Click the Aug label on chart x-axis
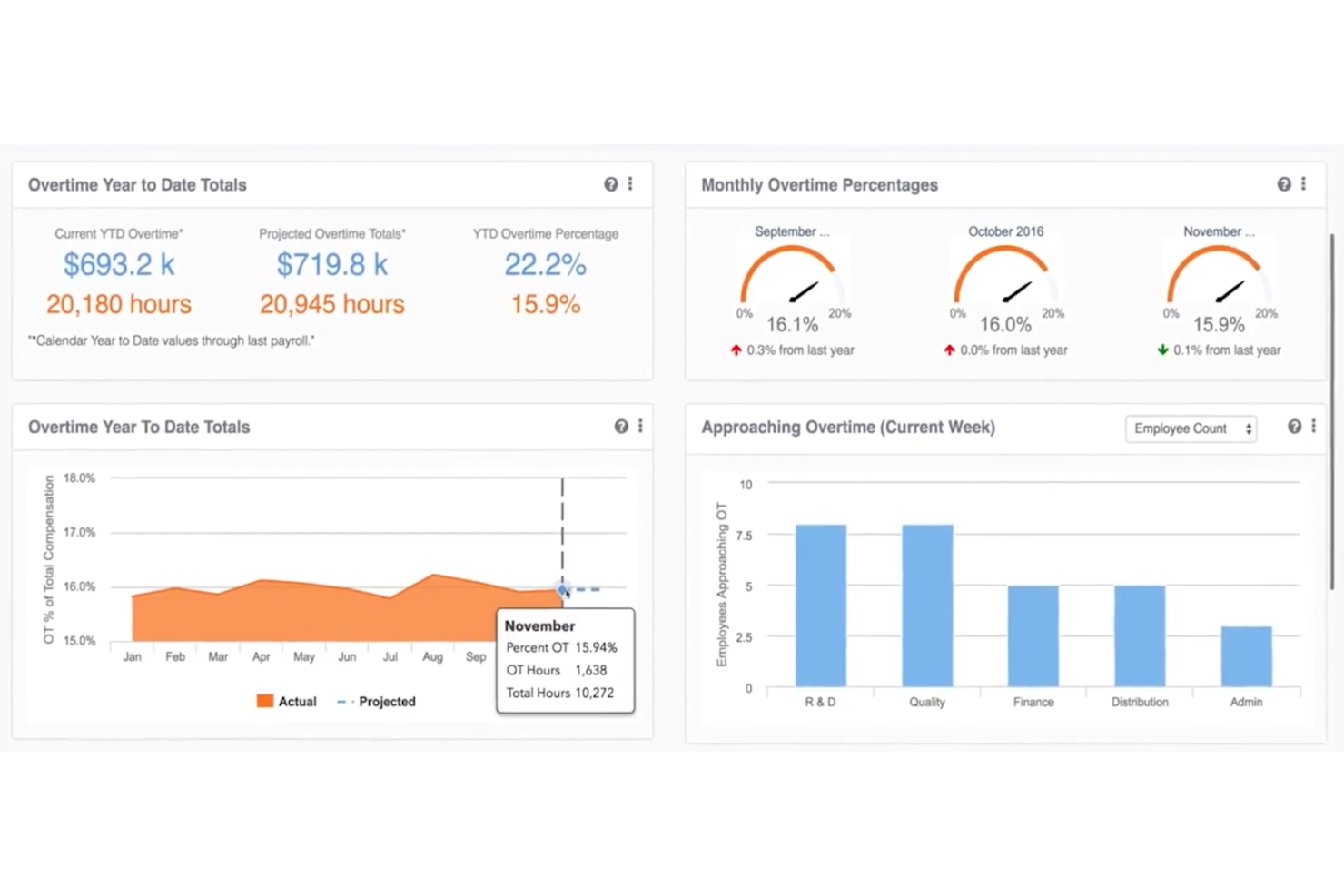 pyautogui.click(x=432, y=656)
